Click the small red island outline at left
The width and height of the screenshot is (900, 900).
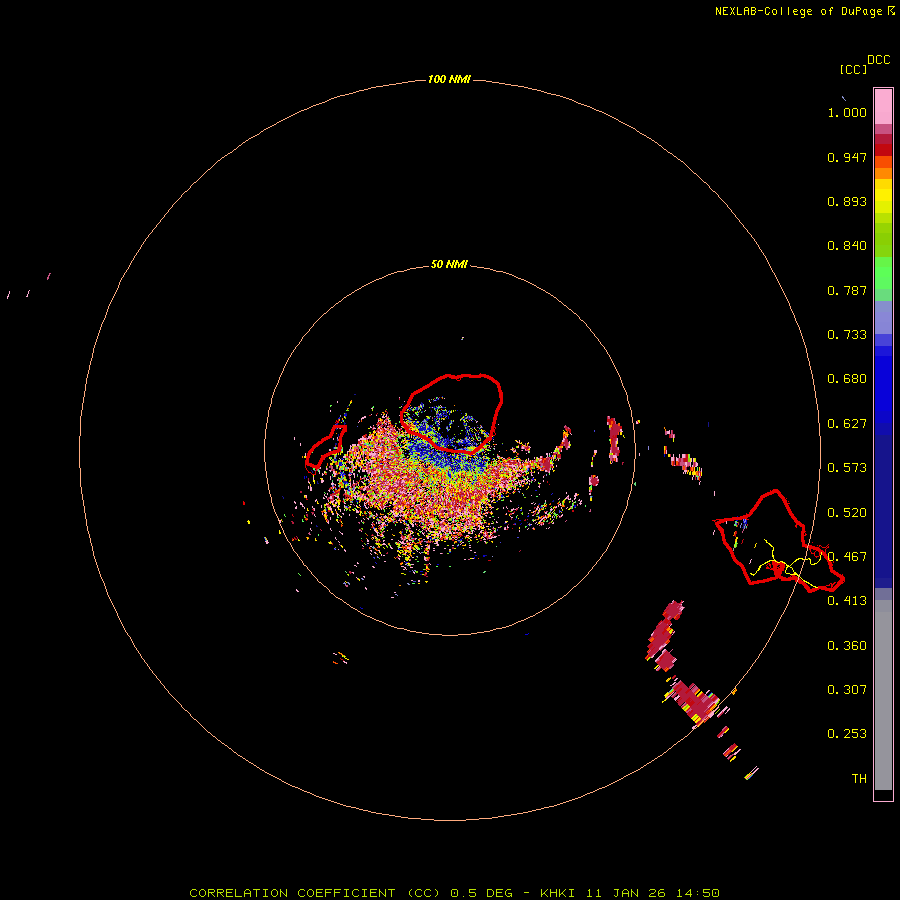[x=326, y=446]
